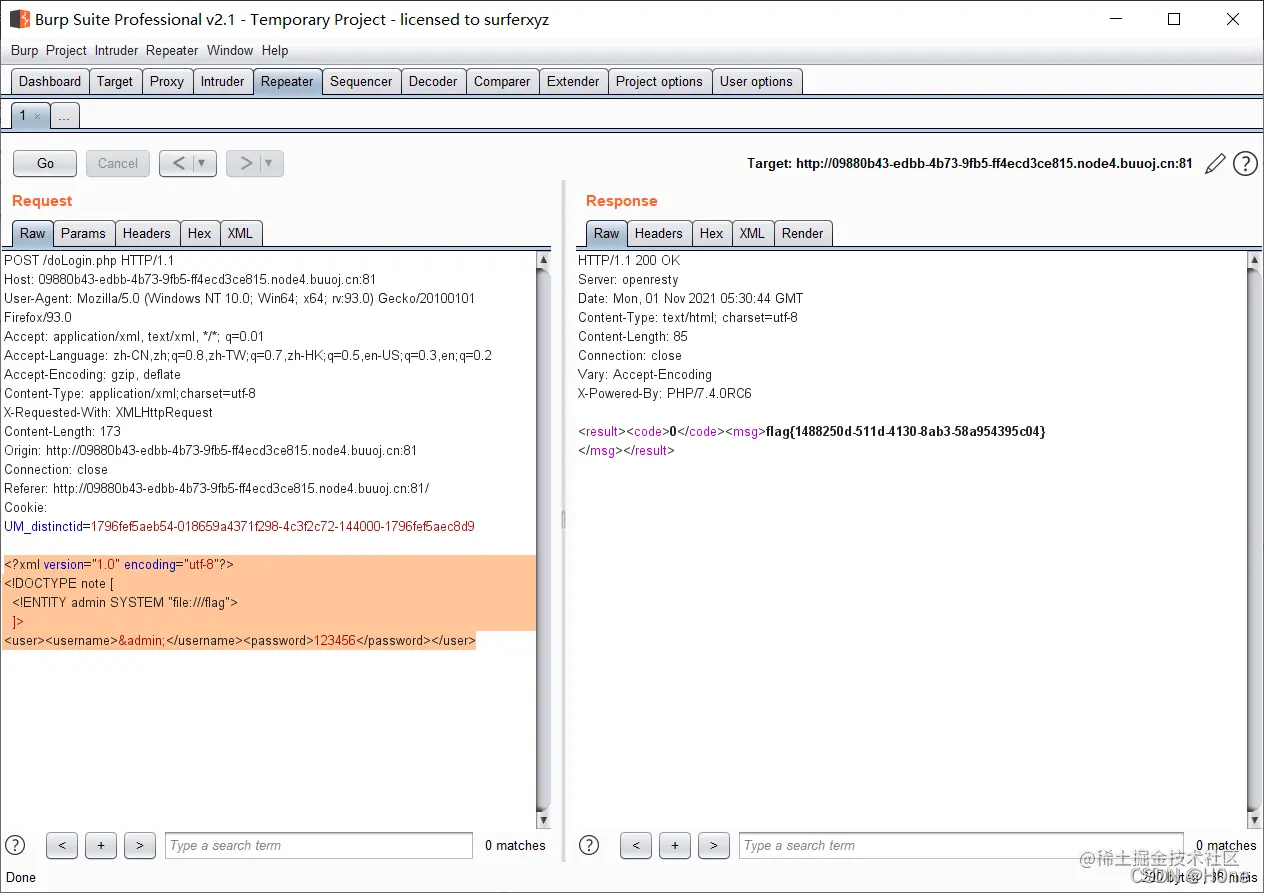Click the Burp Suite logo icon in title bar

19,19
